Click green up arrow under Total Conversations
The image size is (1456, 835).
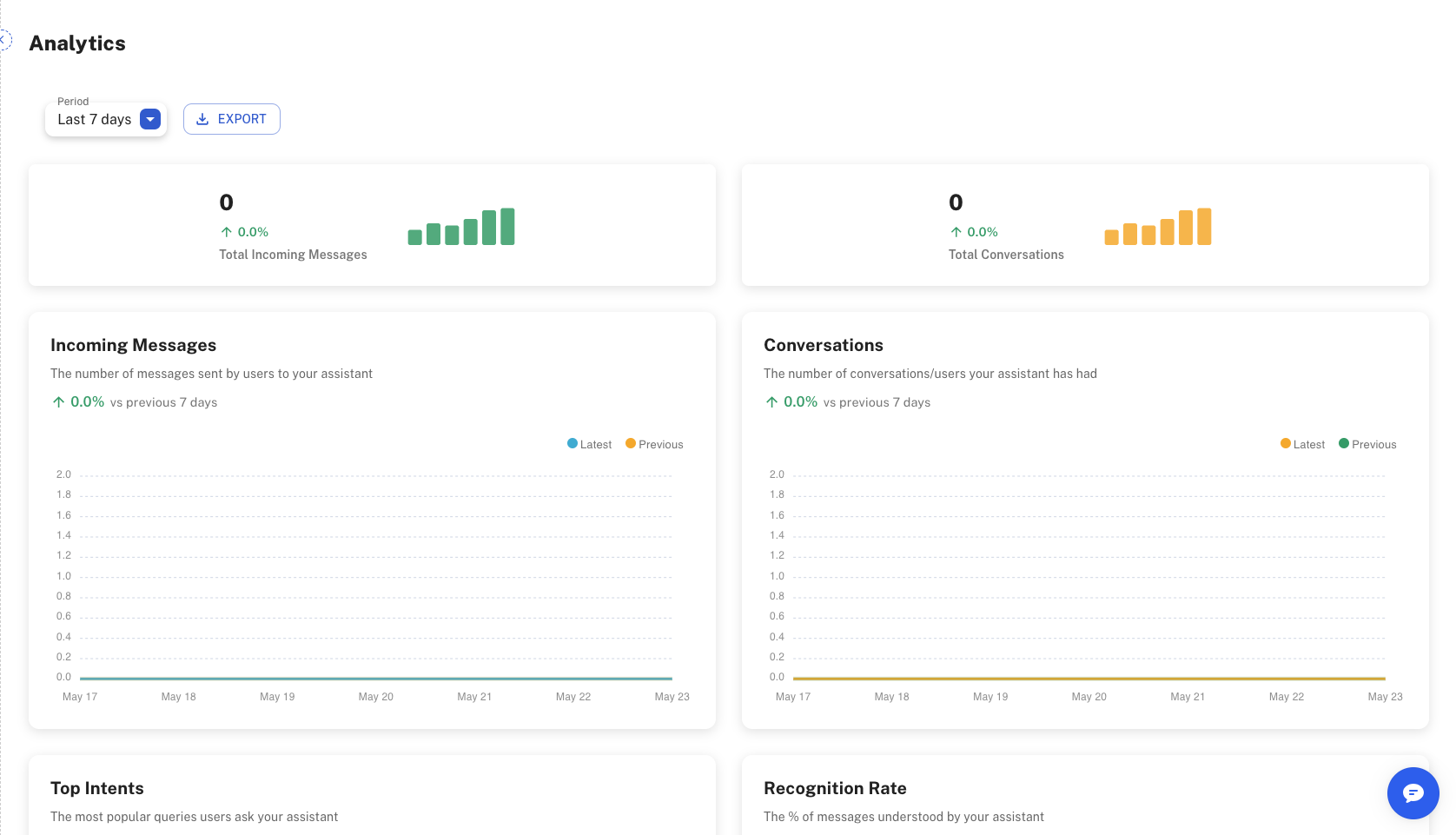(956, 232)
